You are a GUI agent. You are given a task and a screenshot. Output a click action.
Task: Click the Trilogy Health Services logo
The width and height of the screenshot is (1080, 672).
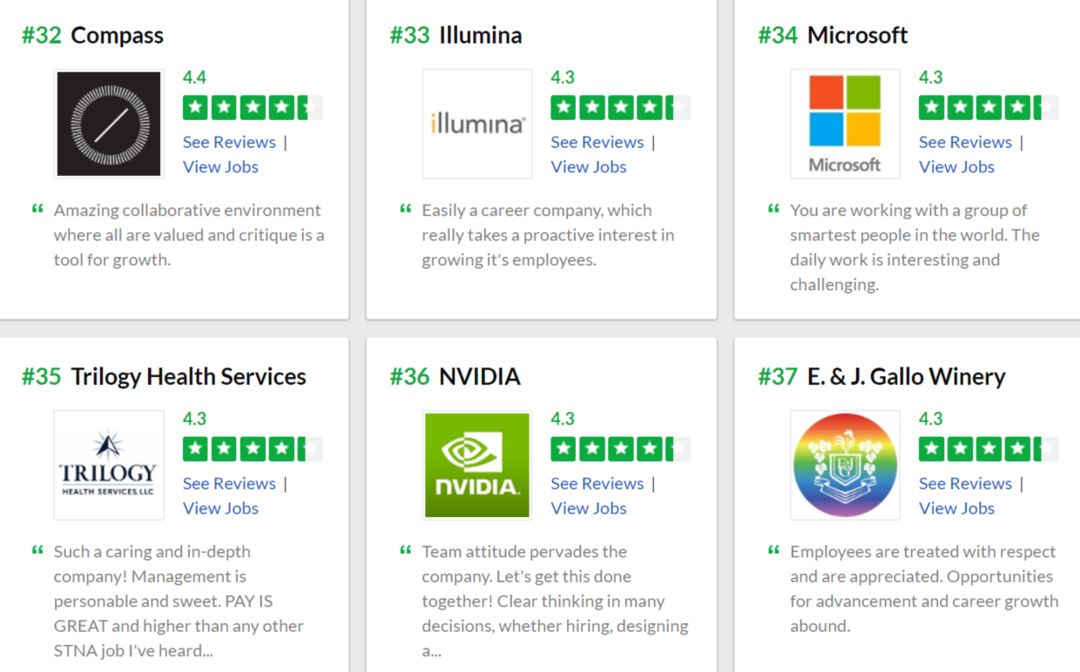(x=109, y=465)
